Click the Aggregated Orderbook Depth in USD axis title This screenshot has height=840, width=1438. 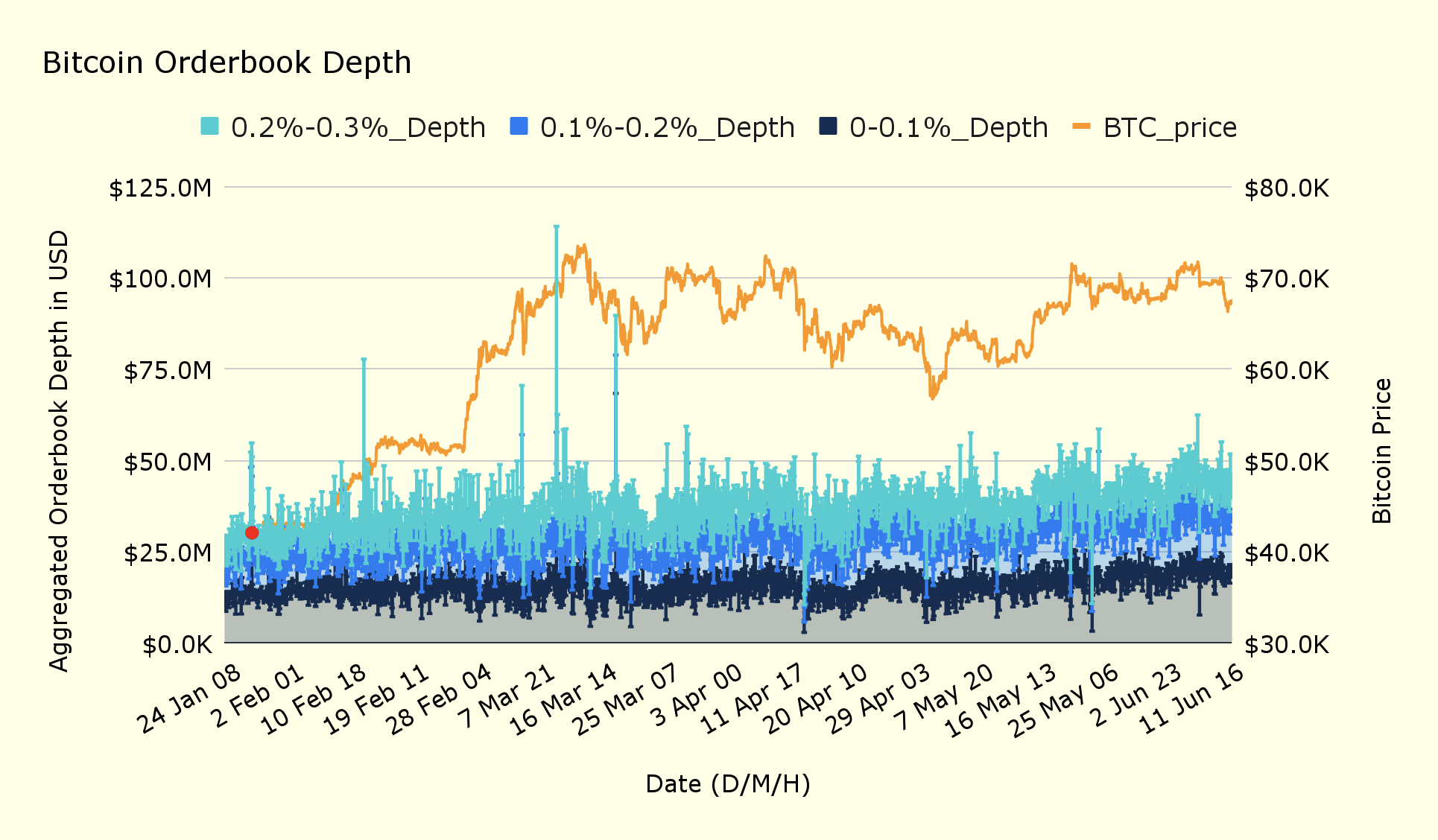(58, 451)
